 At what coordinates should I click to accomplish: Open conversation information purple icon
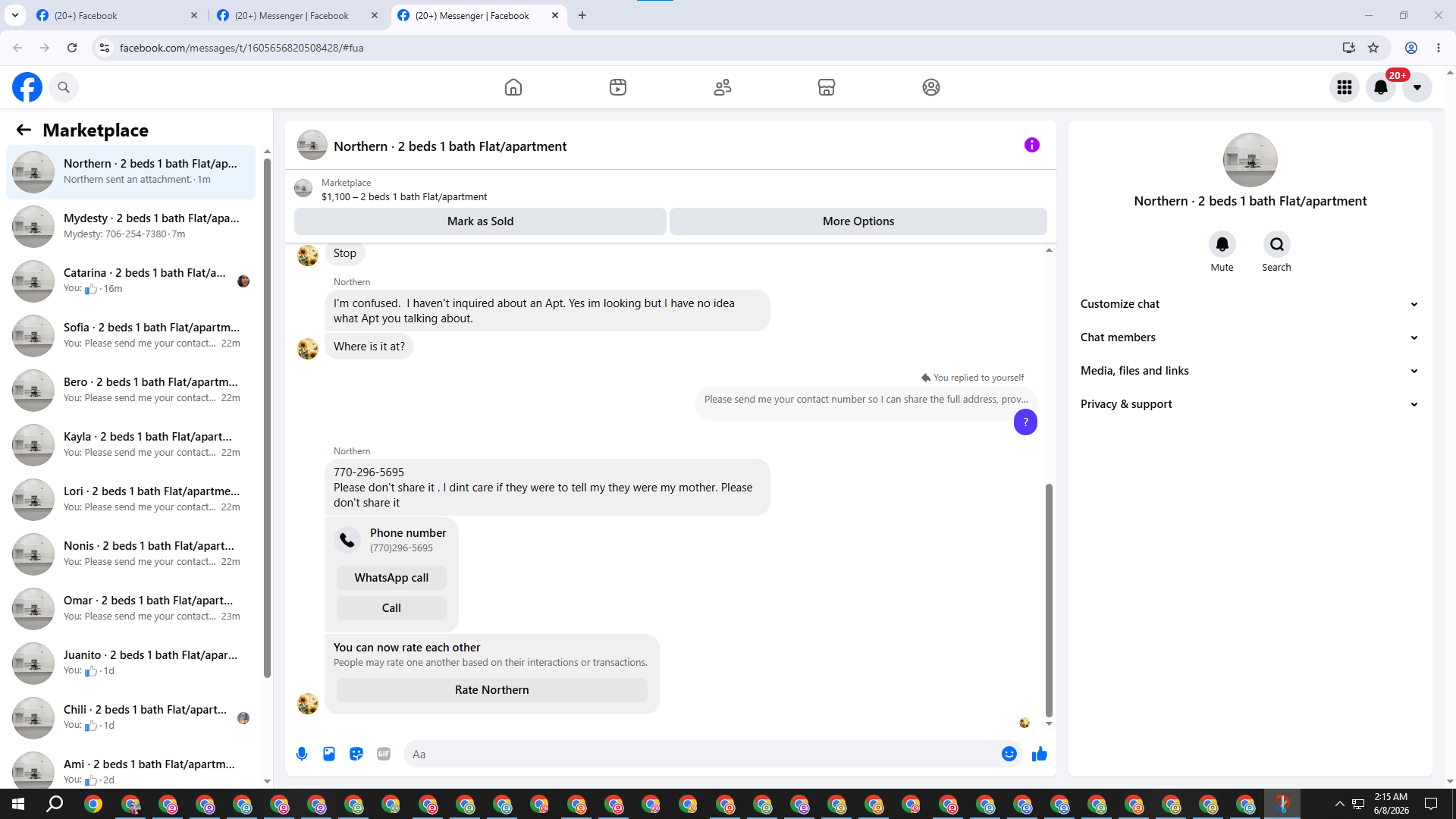1032,145
